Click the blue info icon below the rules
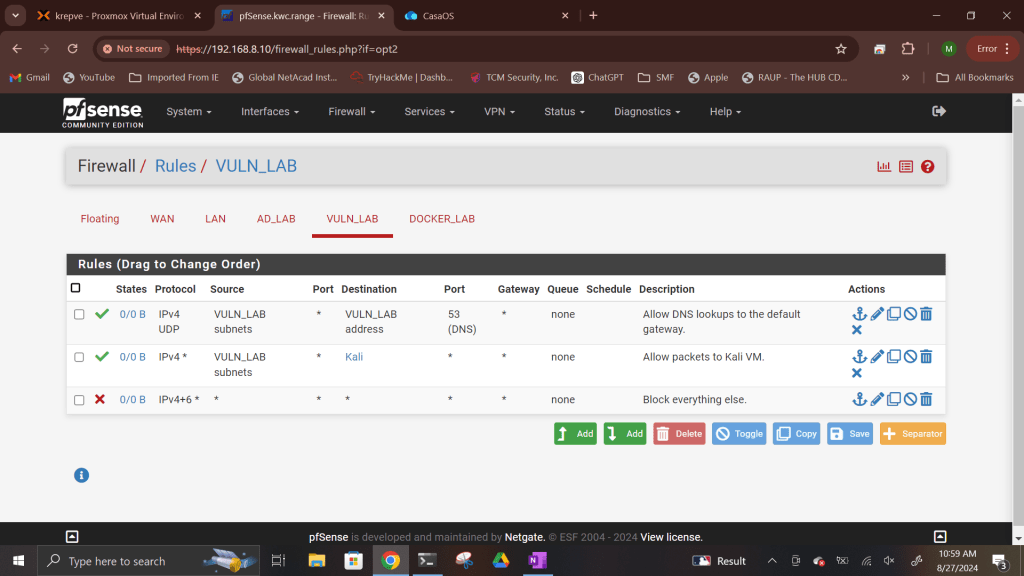The width and height of the screenshot is (1024, 576). pyautogui.click(x=82, y=475)
